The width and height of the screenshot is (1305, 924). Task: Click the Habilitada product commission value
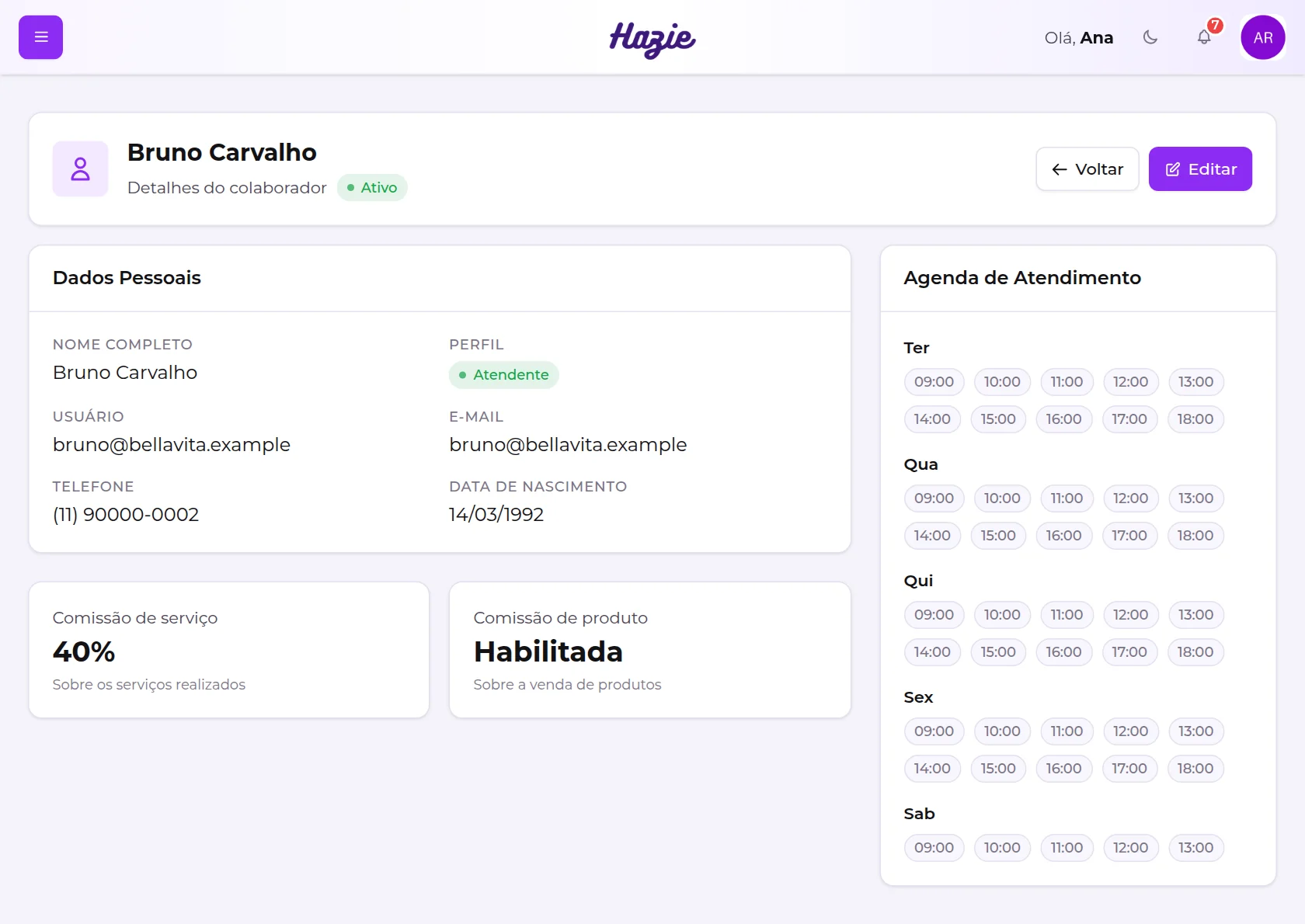point(548,651)
